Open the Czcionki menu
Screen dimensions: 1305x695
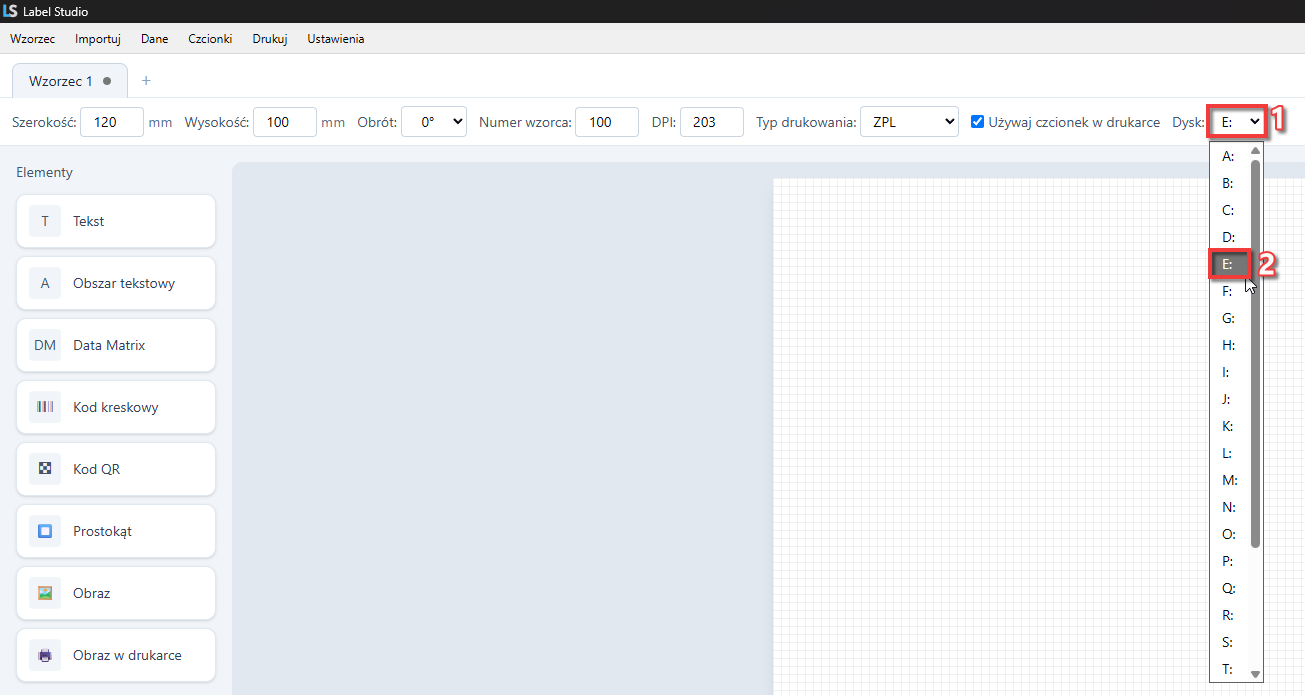[x=210, y=39]
